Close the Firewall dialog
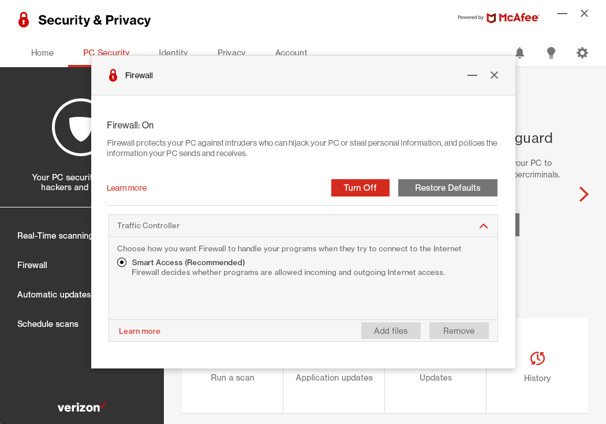Screen dimensions: 606x424 click(494, 75)
